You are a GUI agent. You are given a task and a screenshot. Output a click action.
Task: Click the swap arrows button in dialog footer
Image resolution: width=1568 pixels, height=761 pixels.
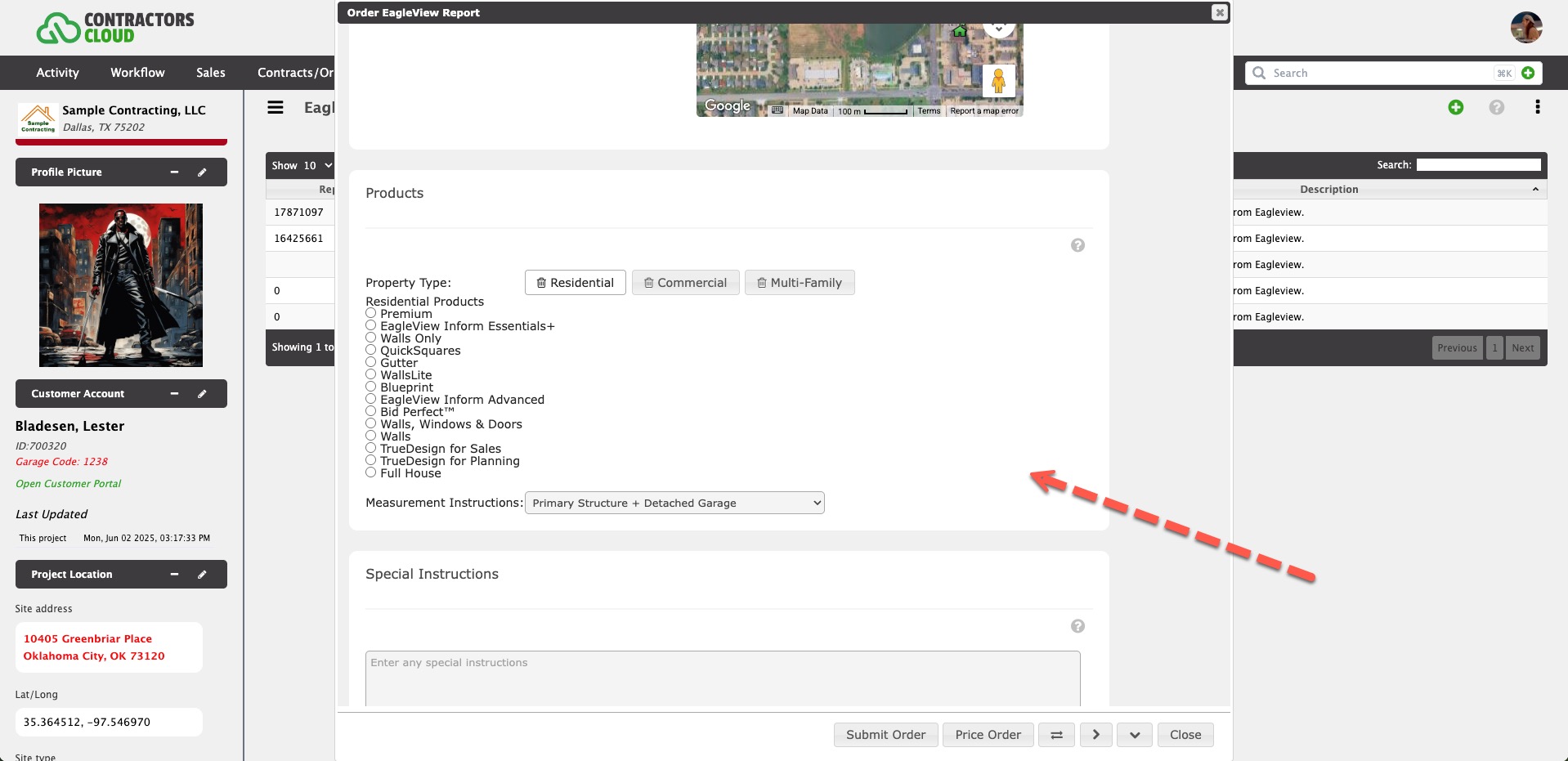pyautogui.click(x=1056, y=735)
